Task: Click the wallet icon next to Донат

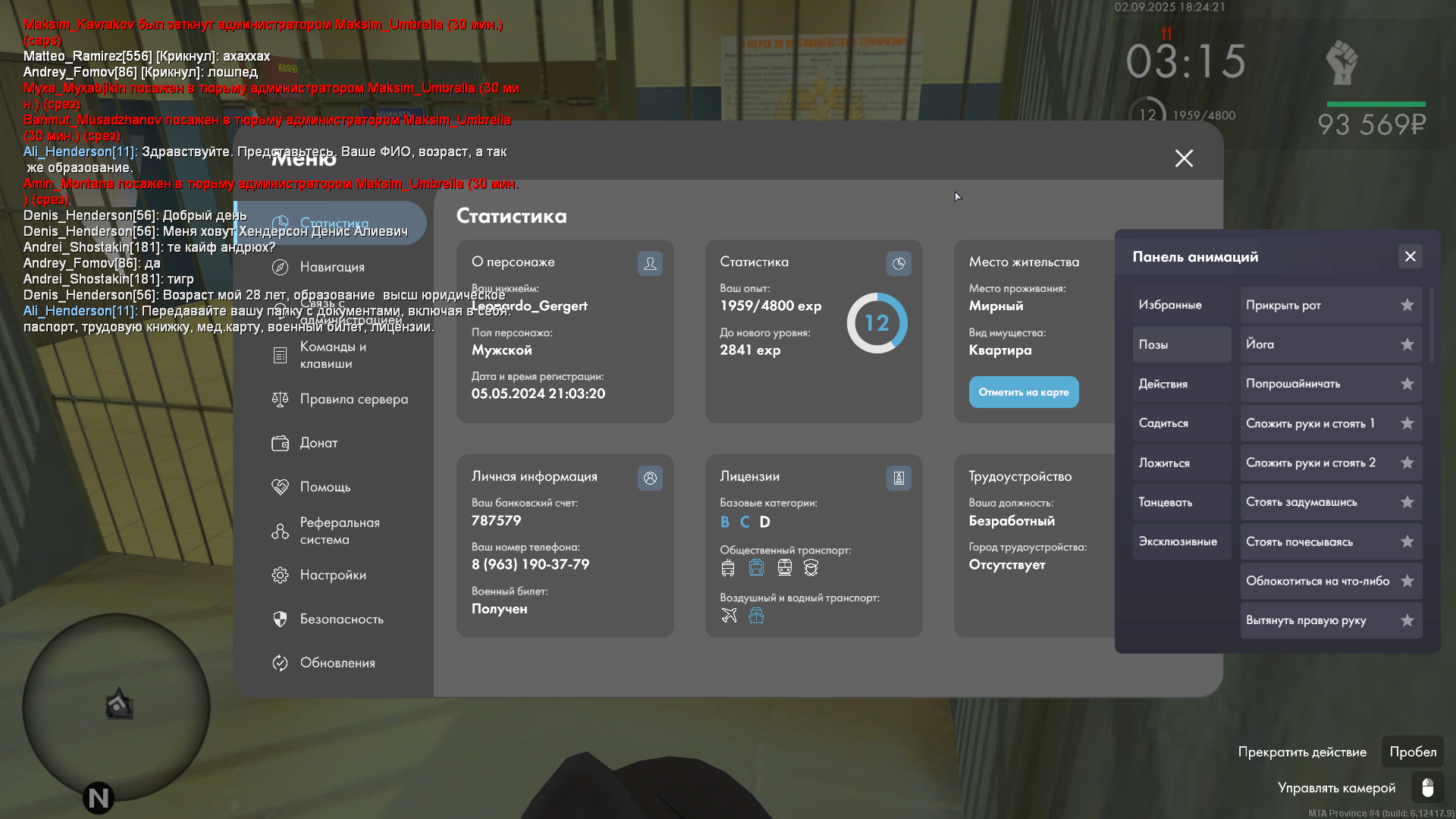Action: click(280, 443)
